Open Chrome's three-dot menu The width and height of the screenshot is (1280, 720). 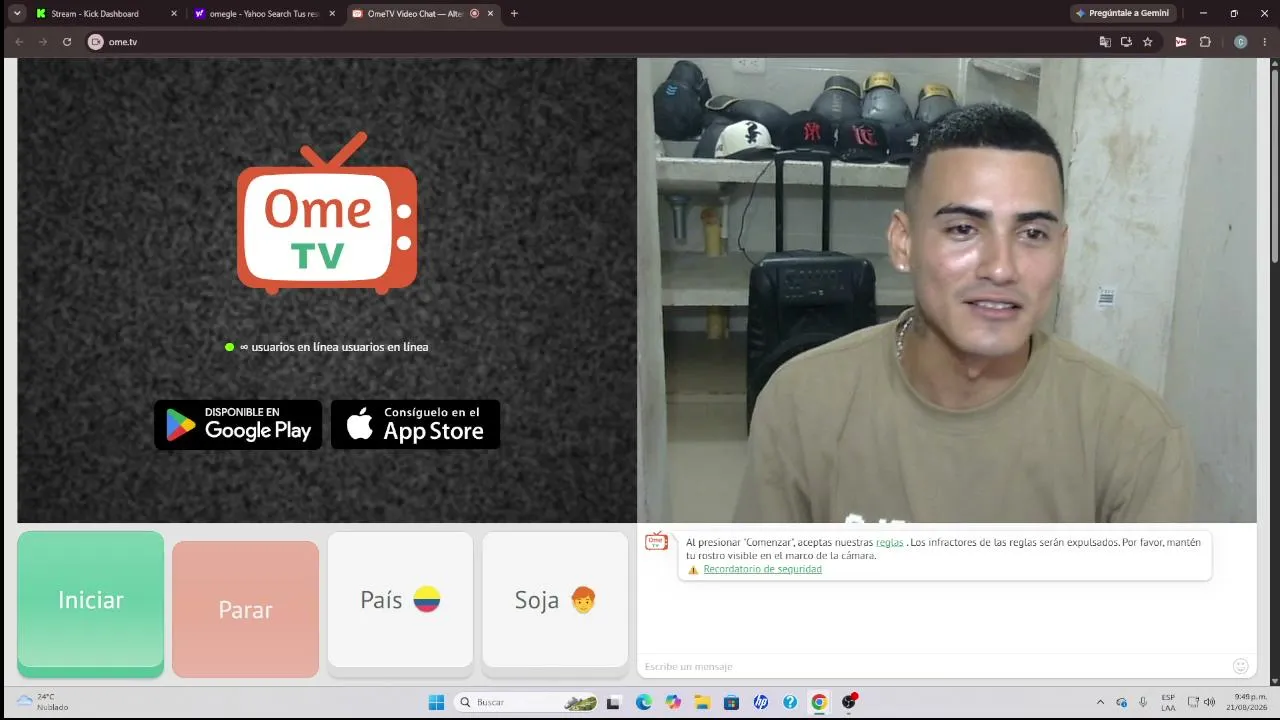tap(1265, 42)
